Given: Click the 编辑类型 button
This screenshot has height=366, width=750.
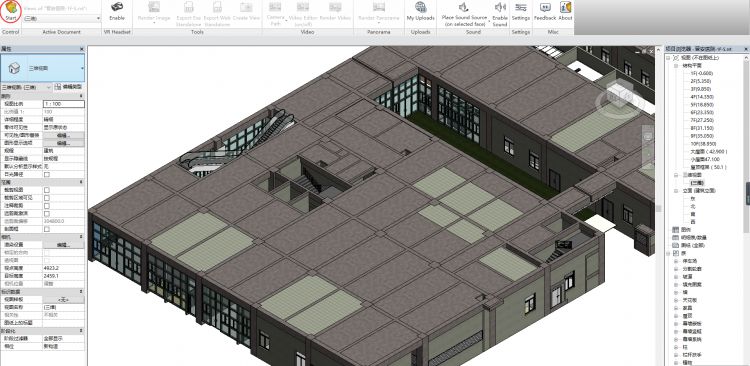Looking at the screenshot, I should [68, 87].
